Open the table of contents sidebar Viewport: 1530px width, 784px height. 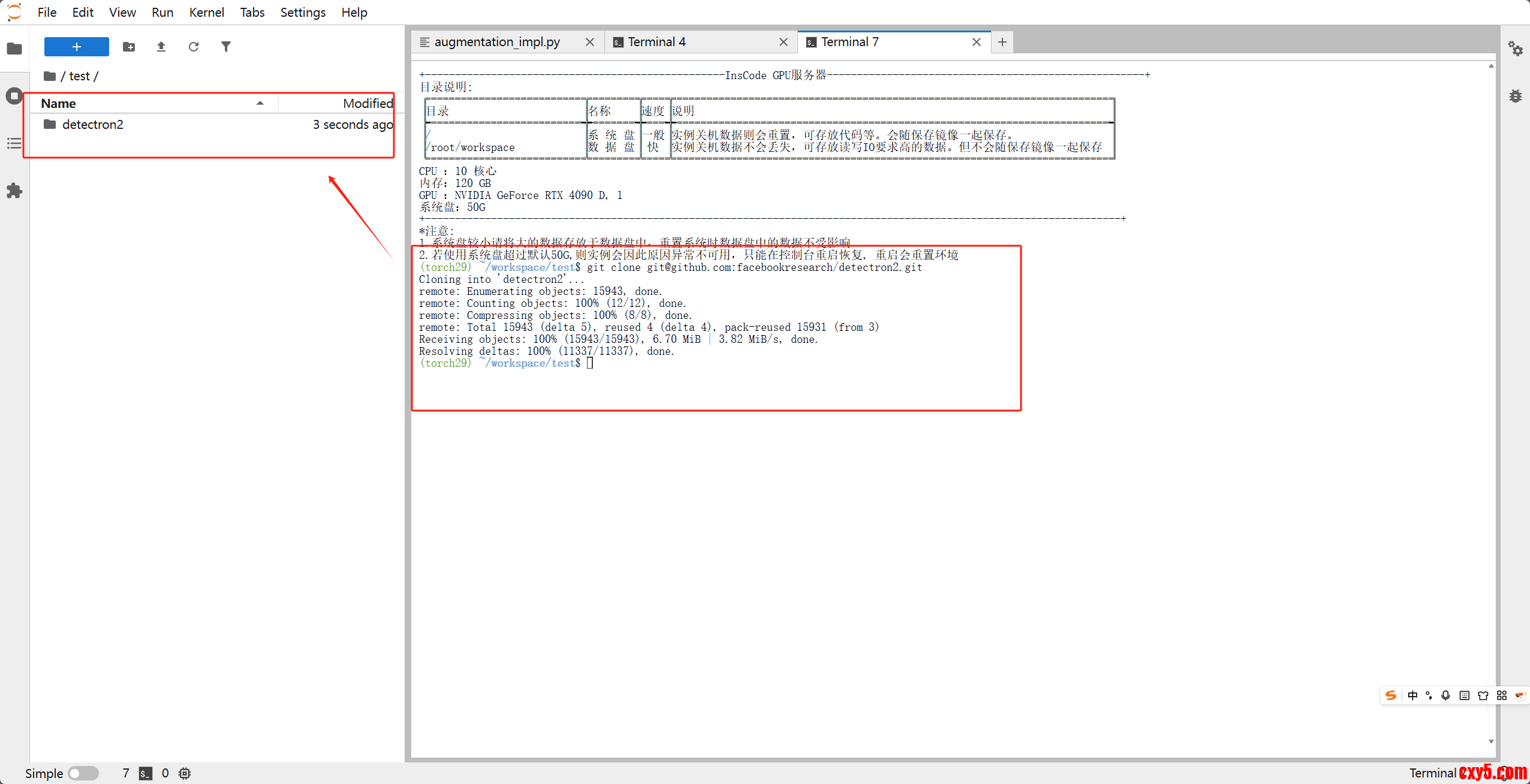pyautogui.click(x=14, y=143)
